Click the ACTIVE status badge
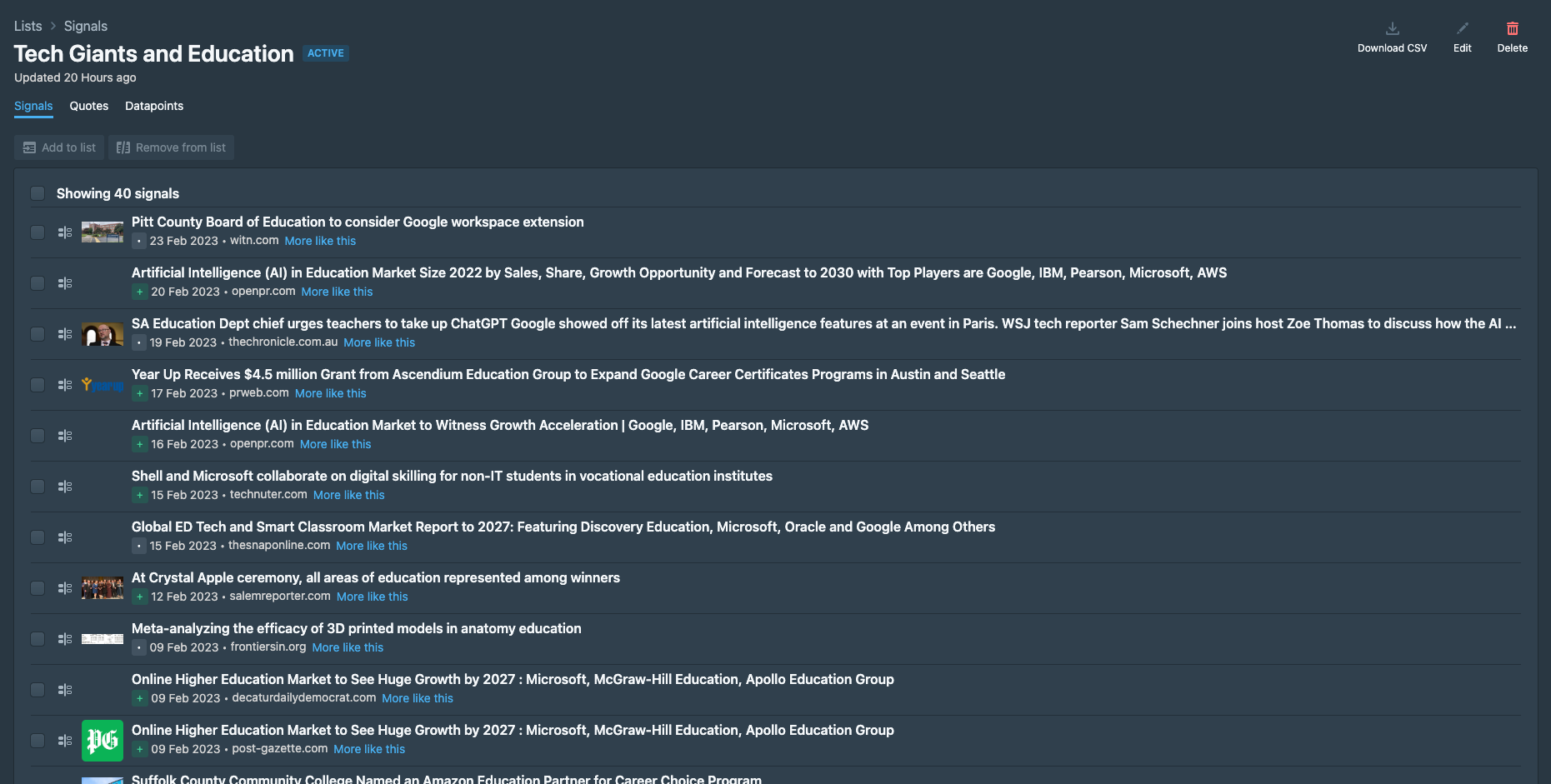The width and height of the screenshot is (1551, 784). 326,53
